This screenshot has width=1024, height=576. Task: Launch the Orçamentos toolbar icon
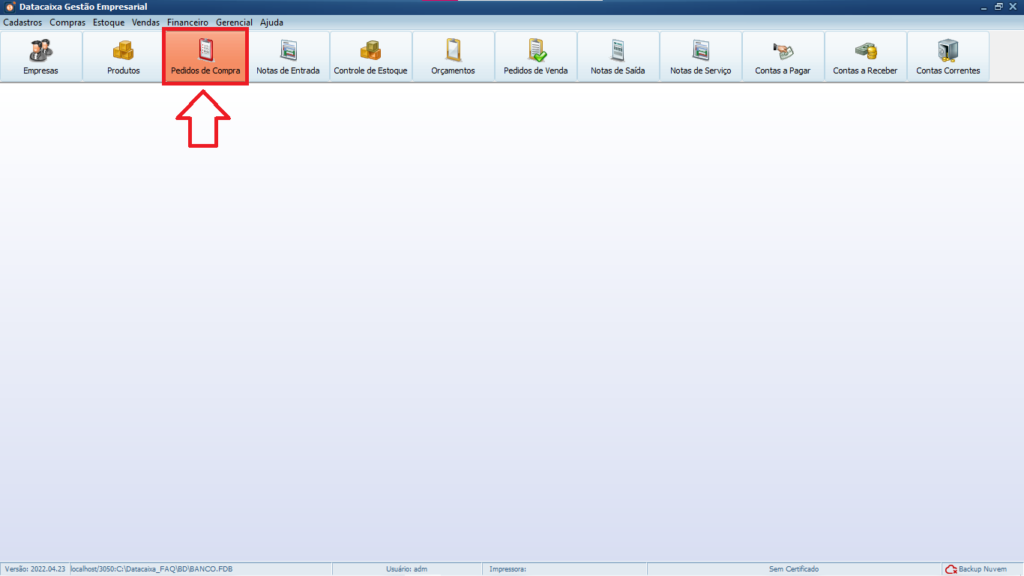[x=453, y=57]
